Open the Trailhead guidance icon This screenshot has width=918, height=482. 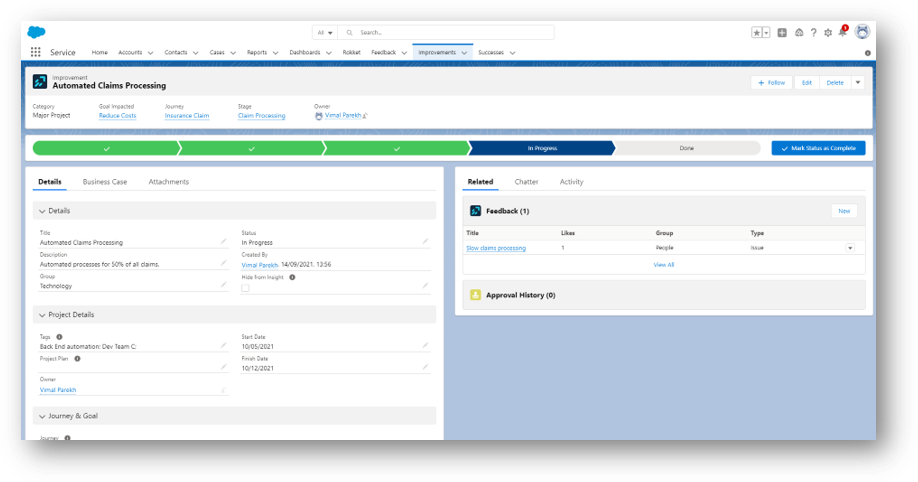pyautogui.click(x=799, y=33)
